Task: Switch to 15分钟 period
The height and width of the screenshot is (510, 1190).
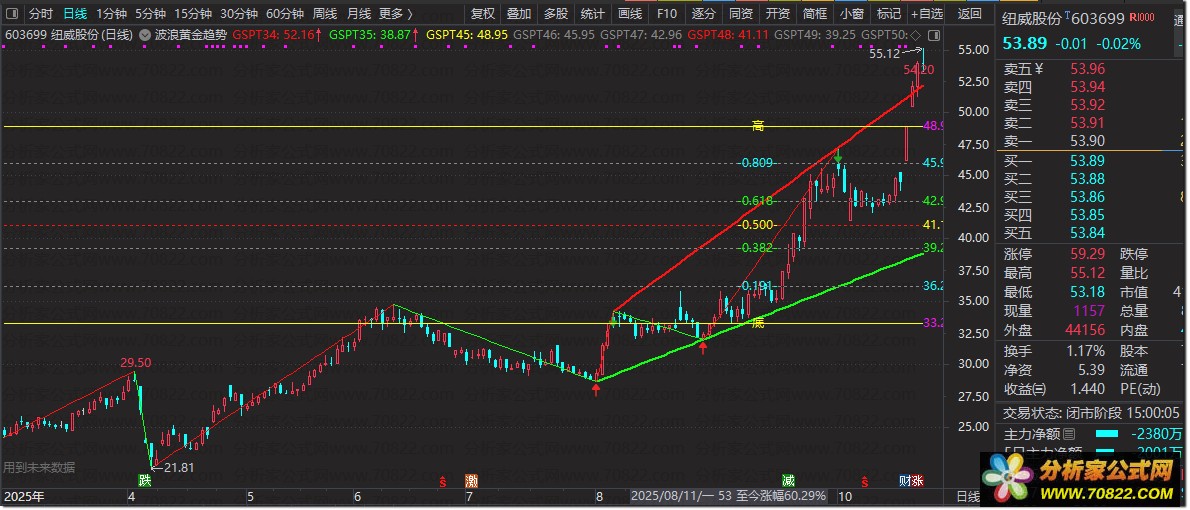Action: [193, 14]
